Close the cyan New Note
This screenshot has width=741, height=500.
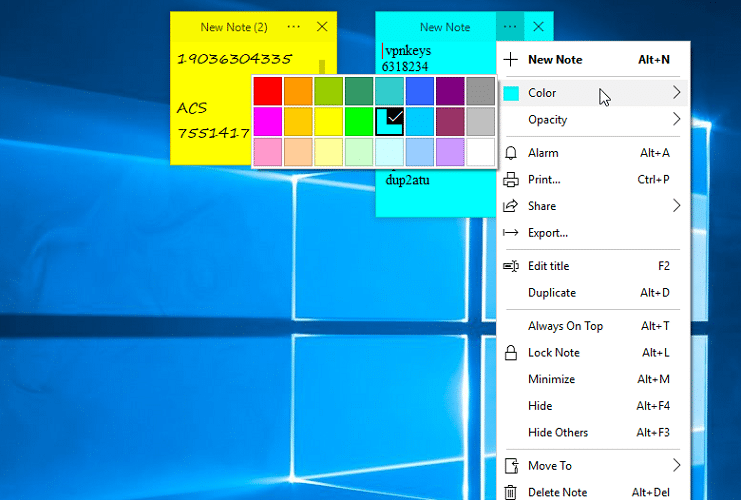click(x=538, y=27)
